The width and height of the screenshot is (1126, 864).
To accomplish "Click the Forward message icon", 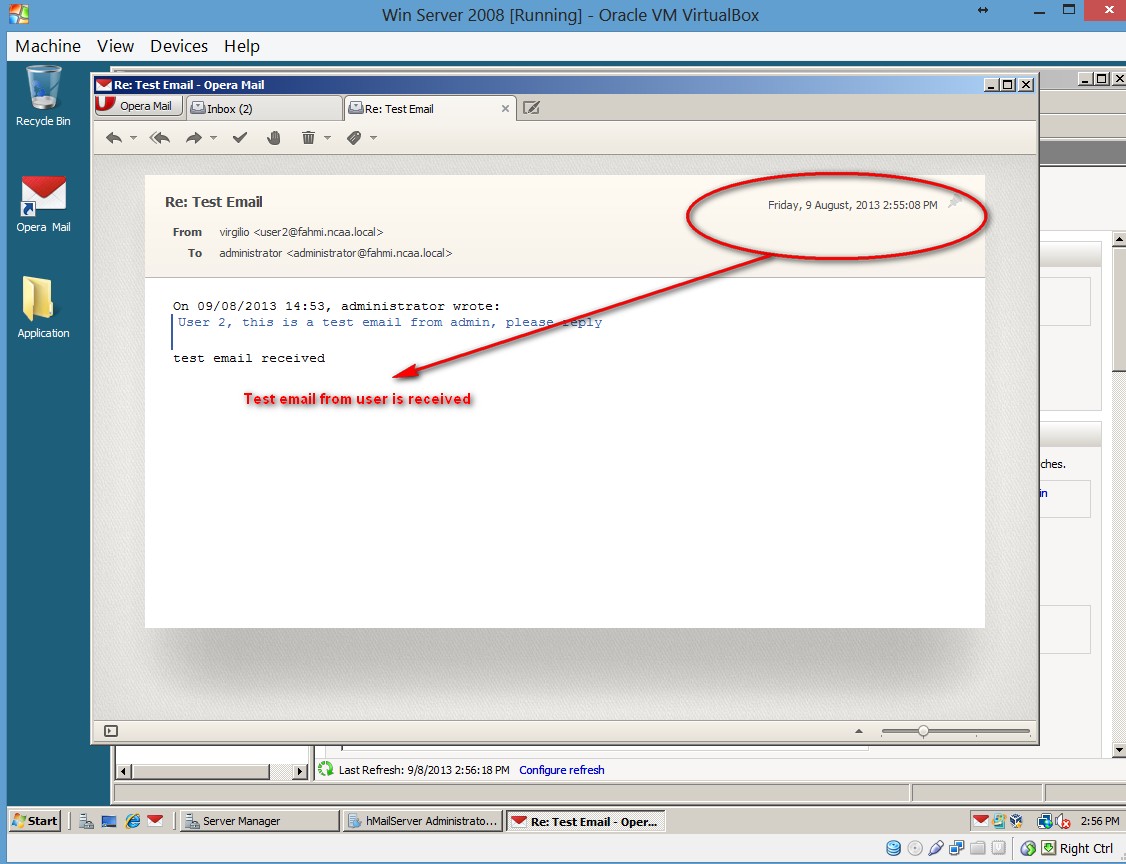I will click(193, 137).
